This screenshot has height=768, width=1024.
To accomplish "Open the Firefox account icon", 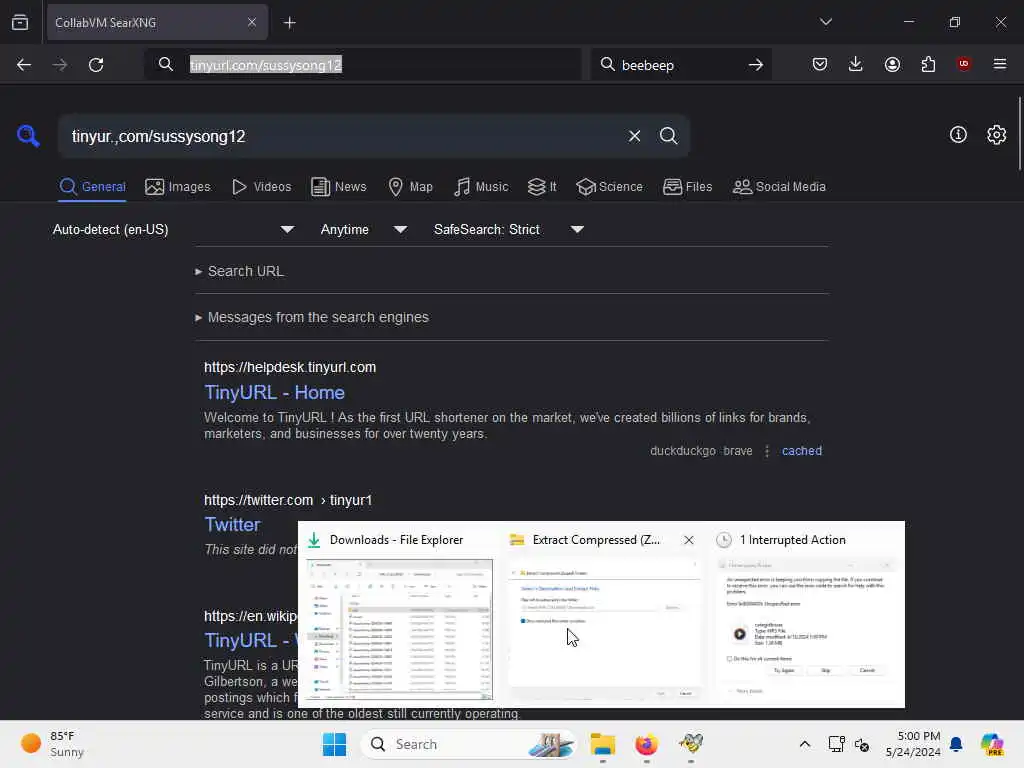I will [892, 64].
